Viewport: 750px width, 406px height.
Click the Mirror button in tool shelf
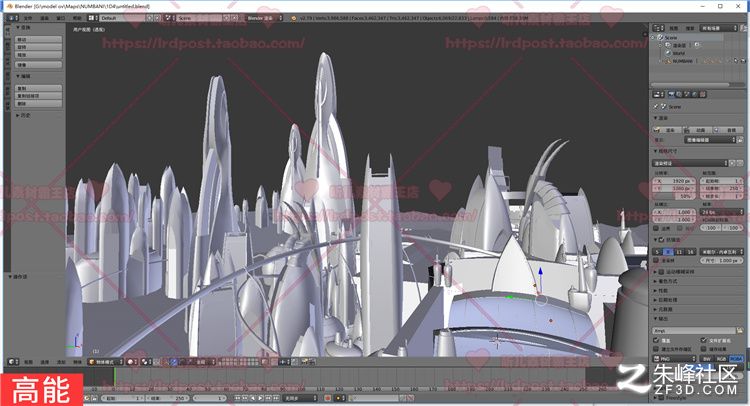pyautogui.click(x=38, y=65)
